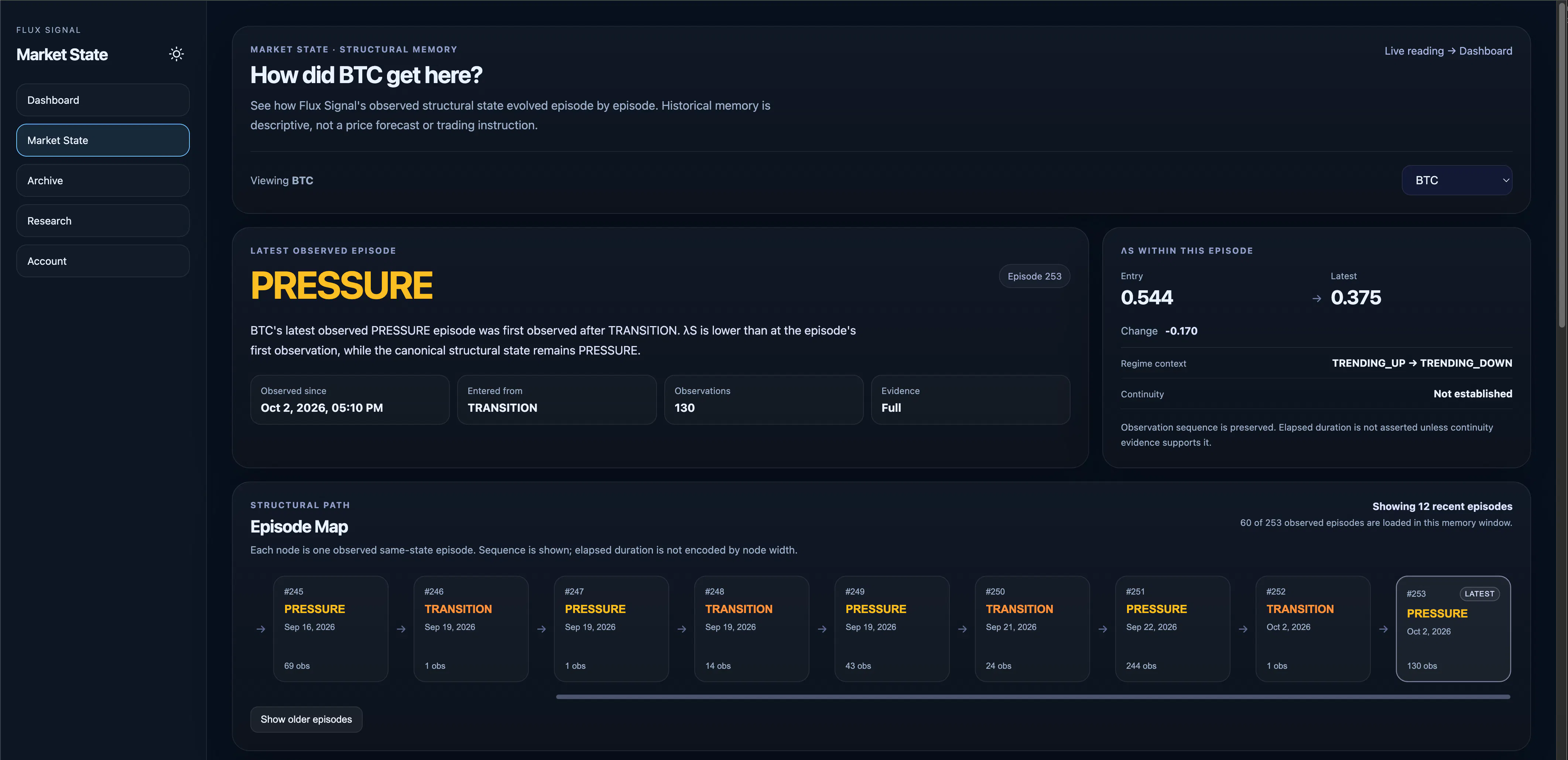The width and height of the screenshot is (1568, 760).
Task: Open the Account sidebar page
Action: coord(103,260)
